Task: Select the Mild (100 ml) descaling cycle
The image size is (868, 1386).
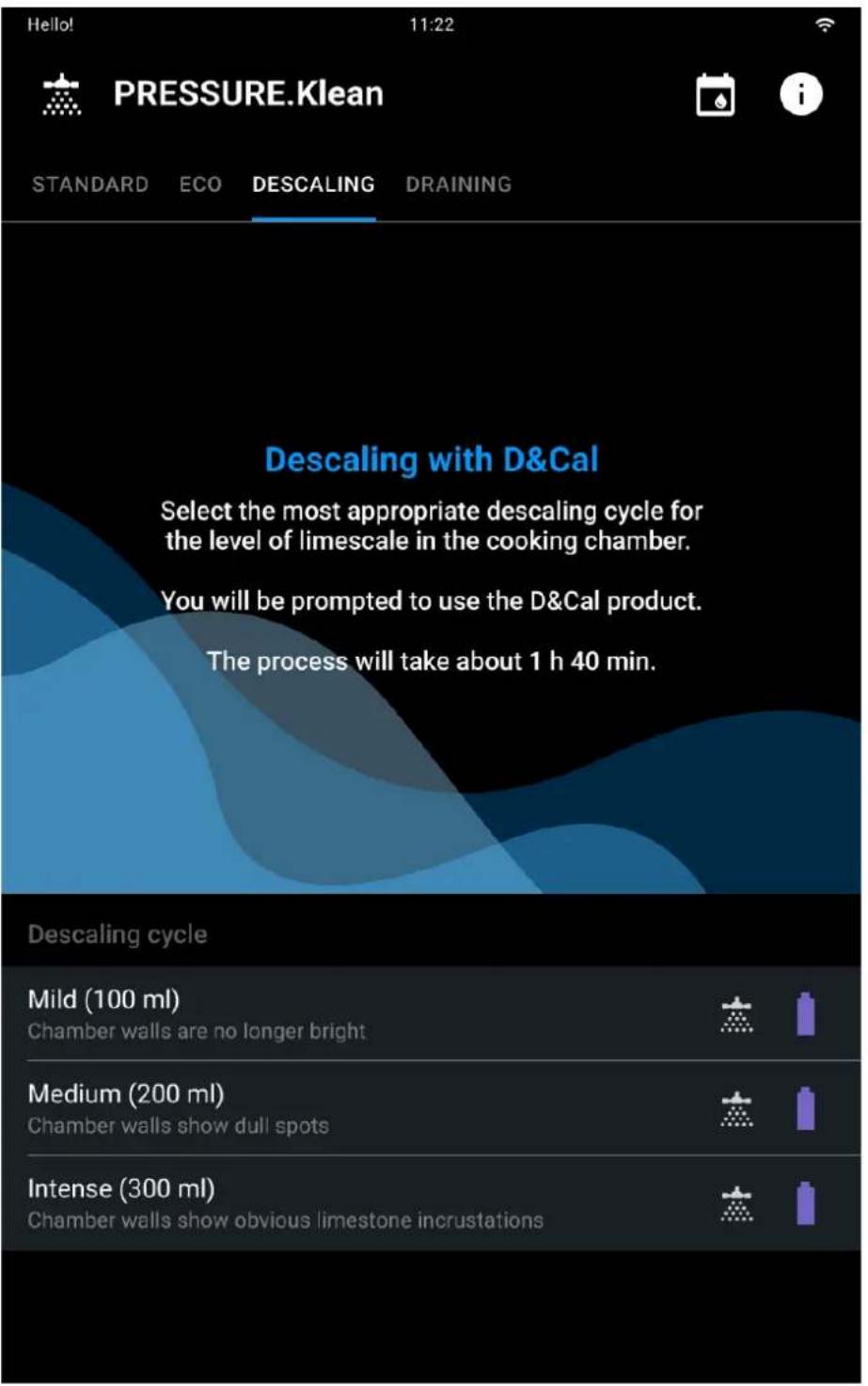Action: [x=431, y=1013]
